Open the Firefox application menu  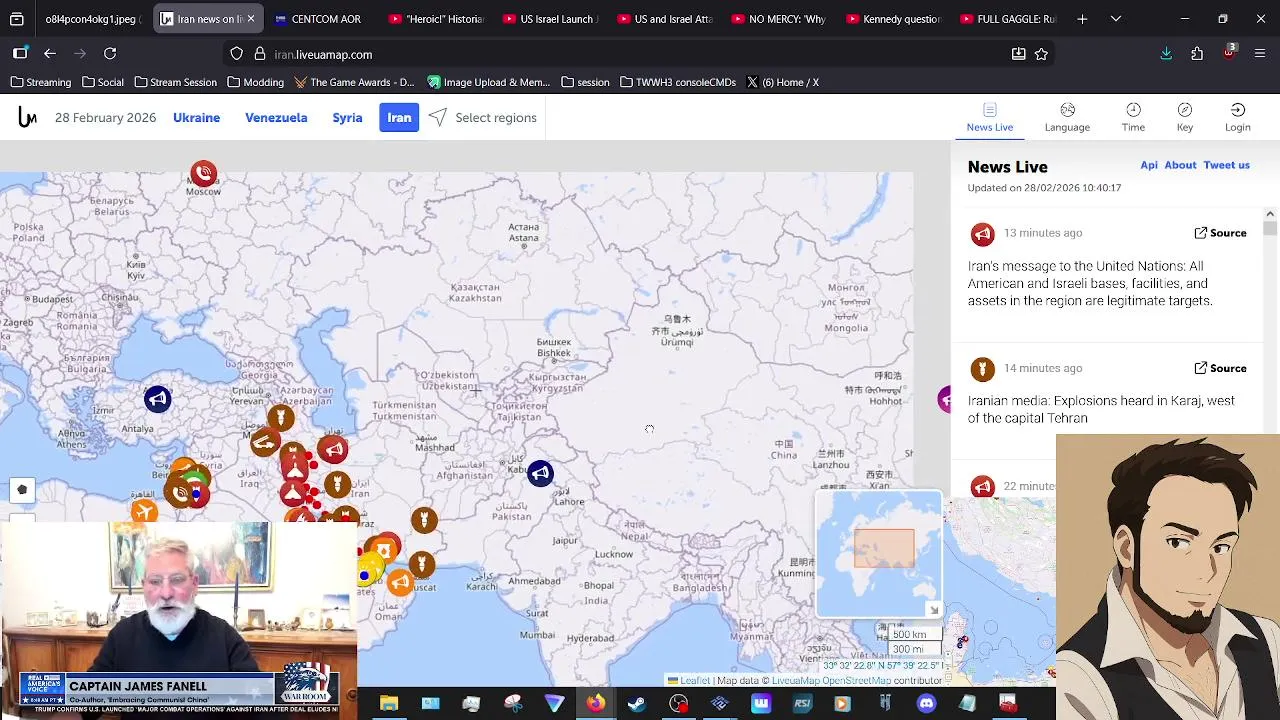1260,54
